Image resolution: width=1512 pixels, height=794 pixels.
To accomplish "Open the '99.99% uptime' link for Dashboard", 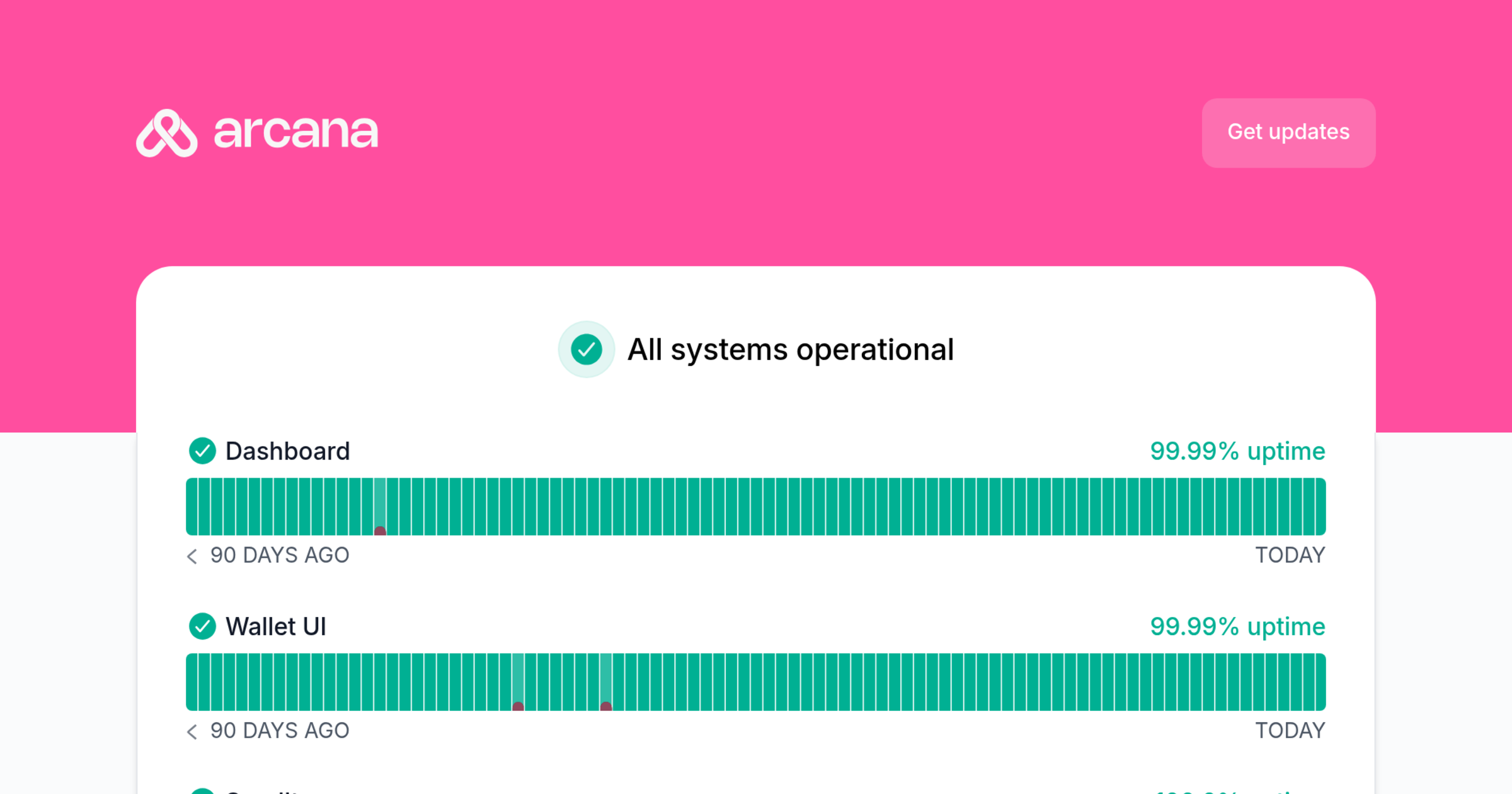I will (1238, 451).
